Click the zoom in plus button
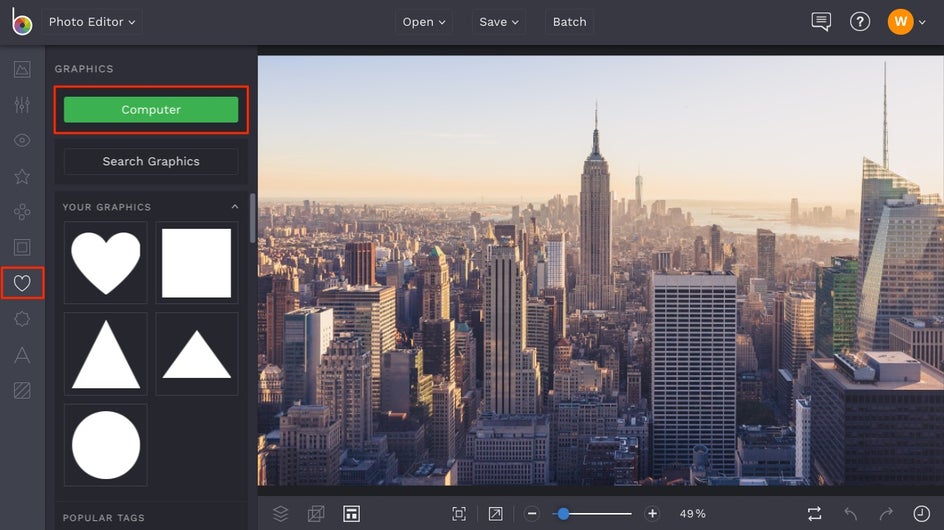 click(652, 514)
